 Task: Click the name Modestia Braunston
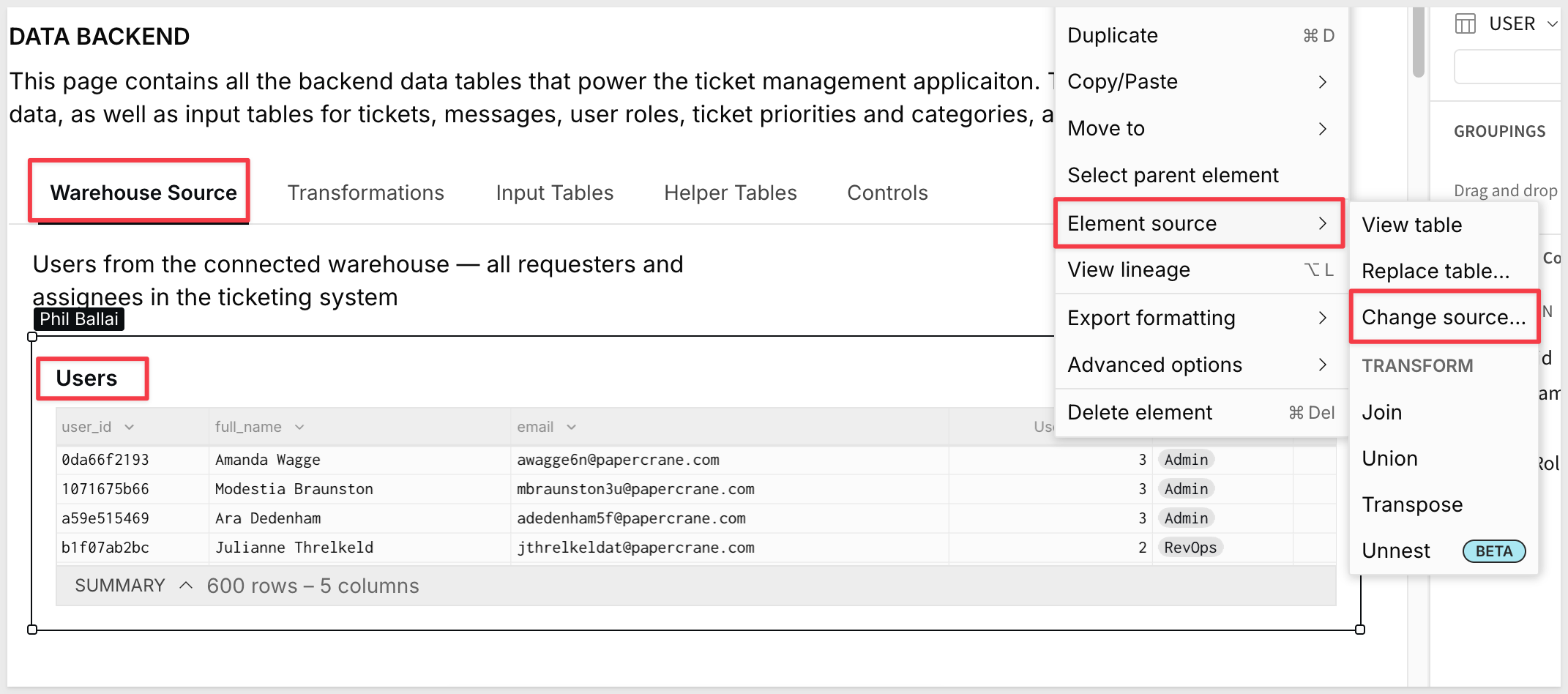(294, 489)
